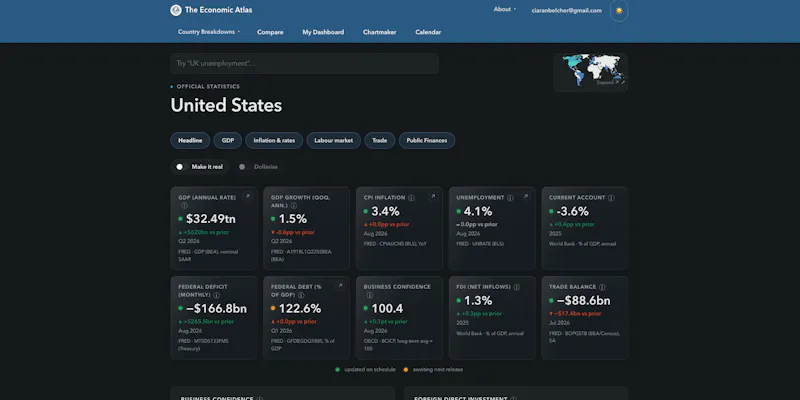The width and height of the screenshot is (800, 400).
Task: Expand the Country Breakdowns dropdown
Action: click(x=209, y=32)
